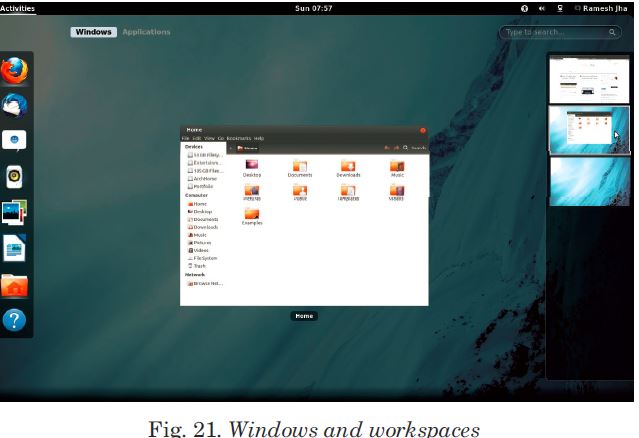Select the second workspace thumbnail with file manager
639x438 pixels.
point(589,130)
